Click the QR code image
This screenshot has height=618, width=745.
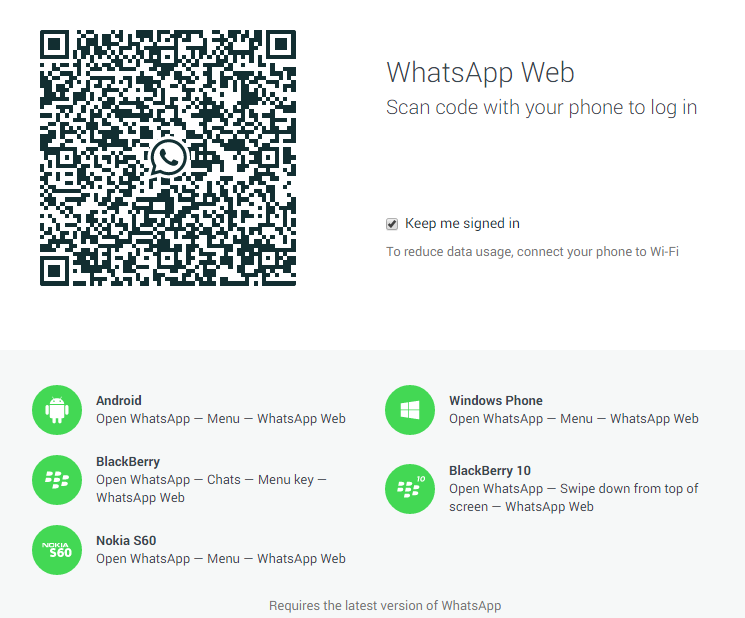click(168, 158)
